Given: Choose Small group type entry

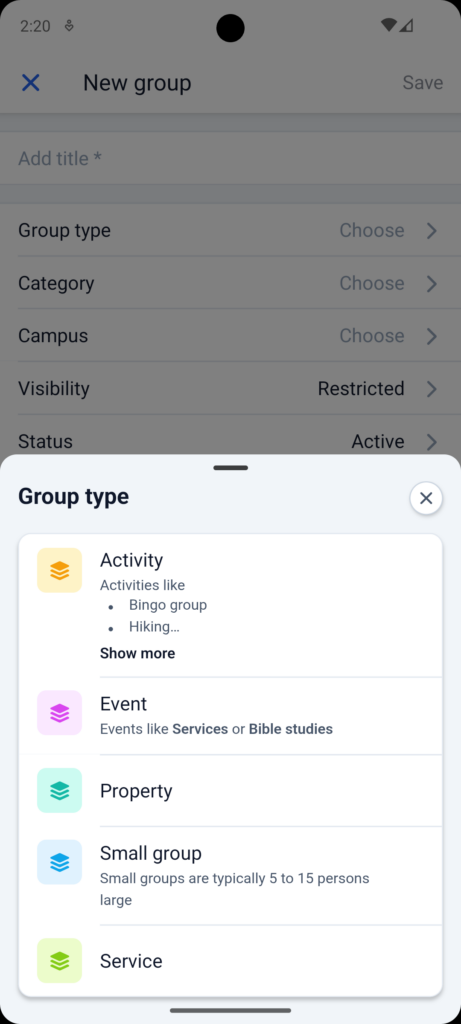Looking at the screenshot, I should click(x=230, y=876).
